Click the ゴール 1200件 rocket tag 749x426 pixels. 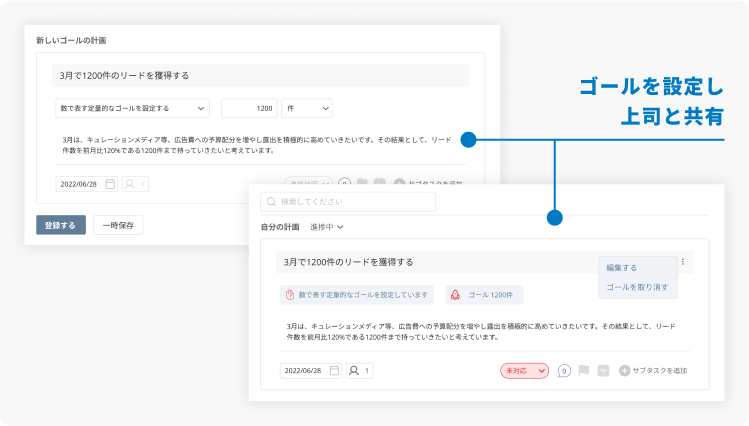click(484, 295)
